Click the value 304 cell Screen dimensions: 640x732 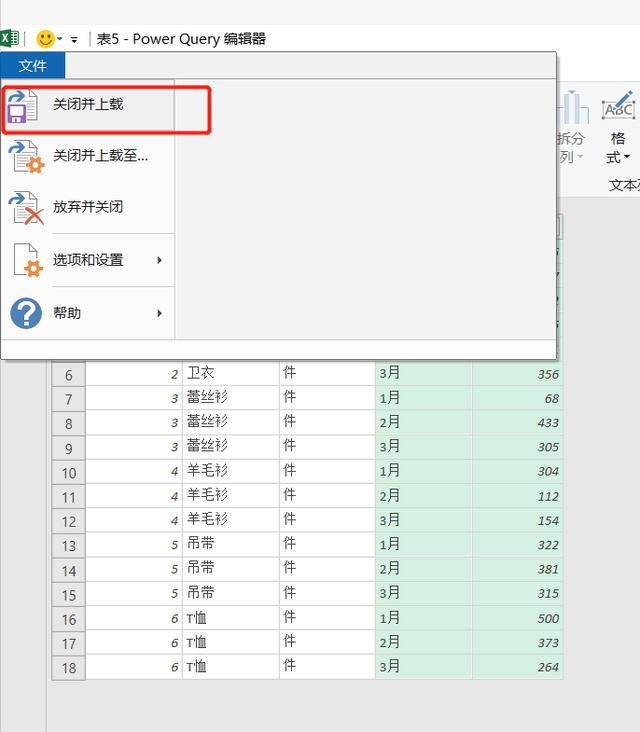click(517, 471)
